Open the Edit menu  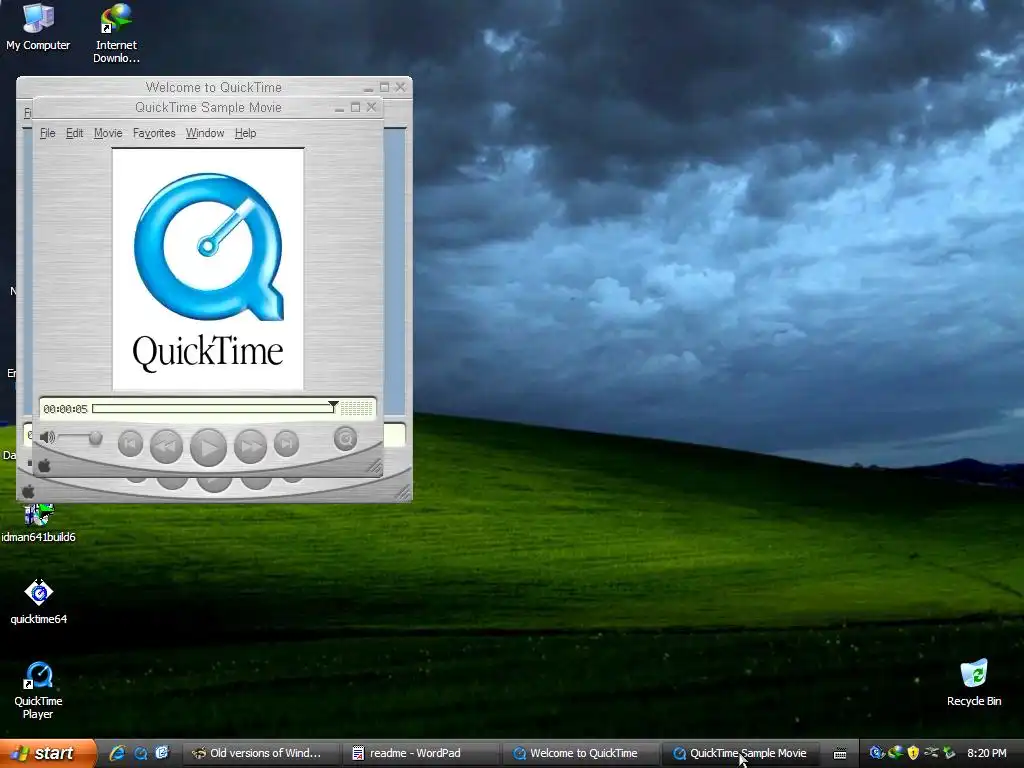click(74, 133)
